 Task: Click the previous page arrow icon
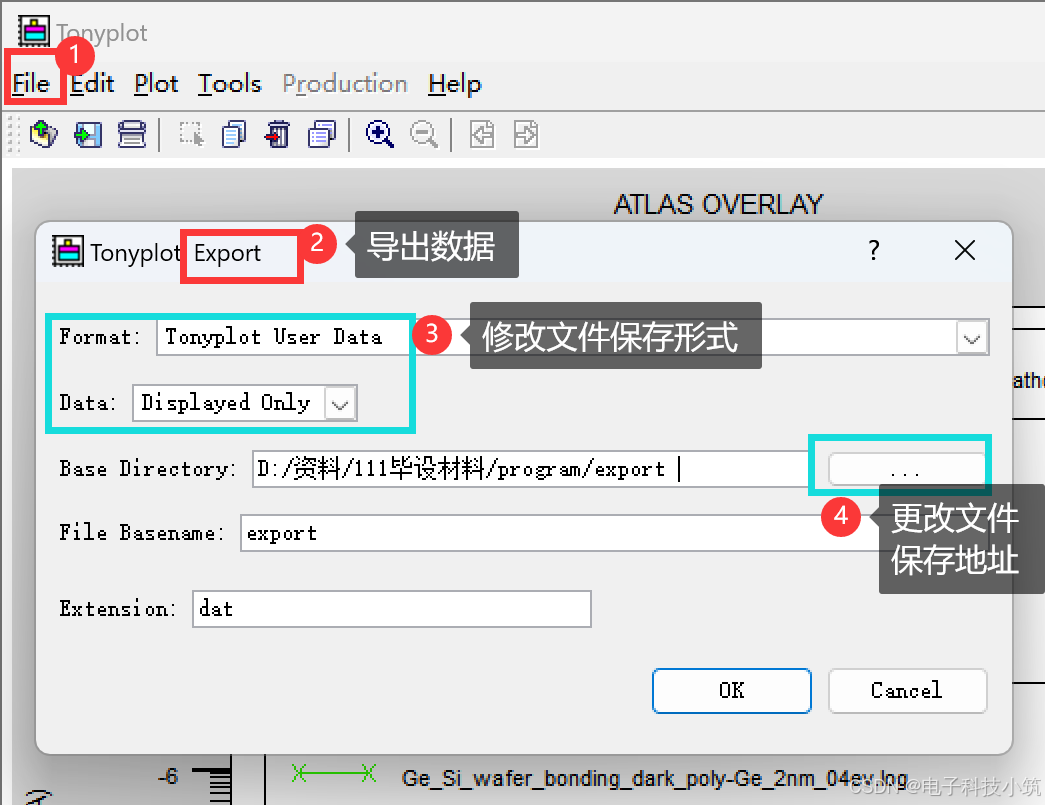point(482,134)
